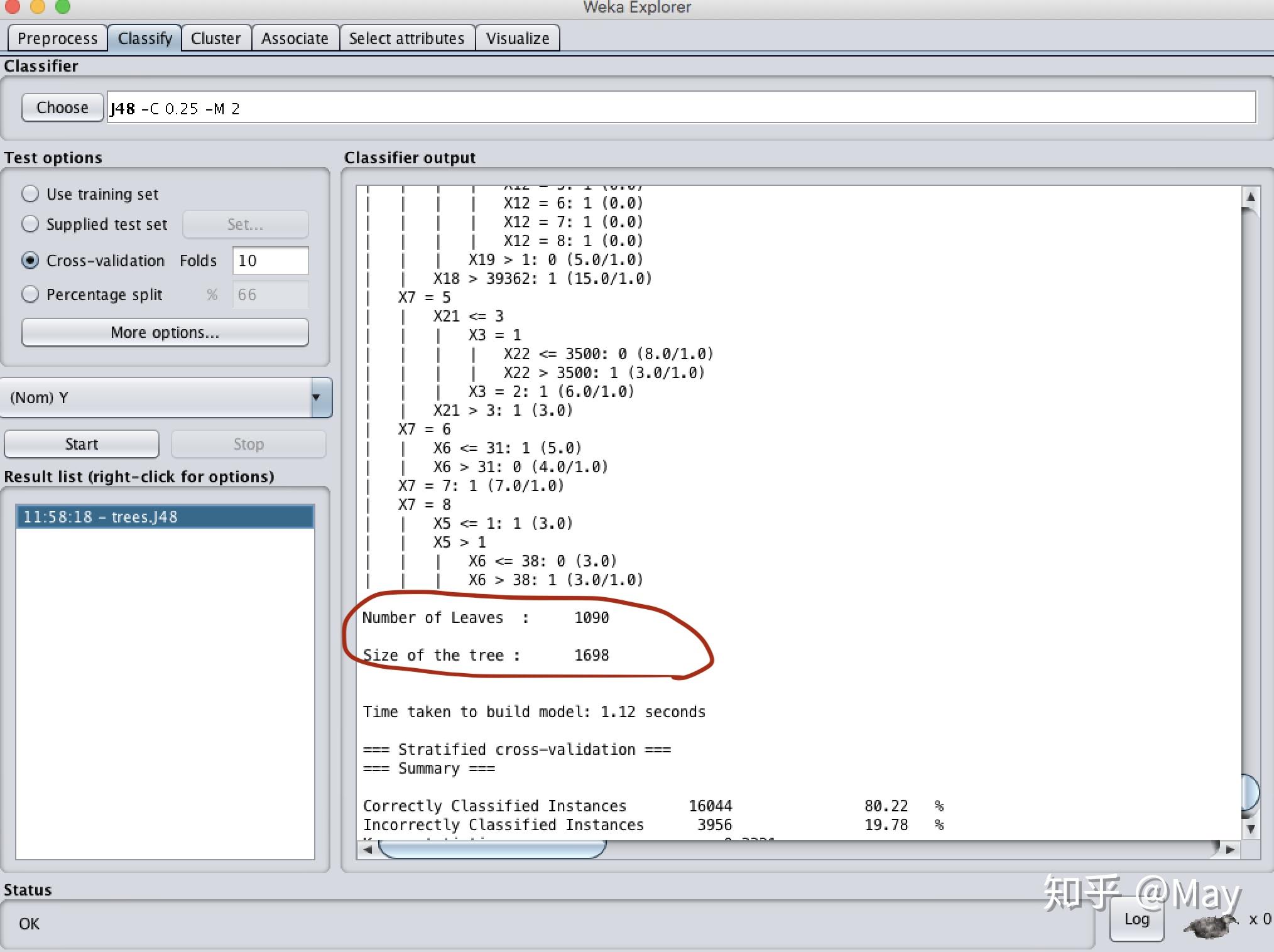Screen dimensions: 1274x952
Task: Select the Cross-validation radio button
Action: tap(30, 261)
